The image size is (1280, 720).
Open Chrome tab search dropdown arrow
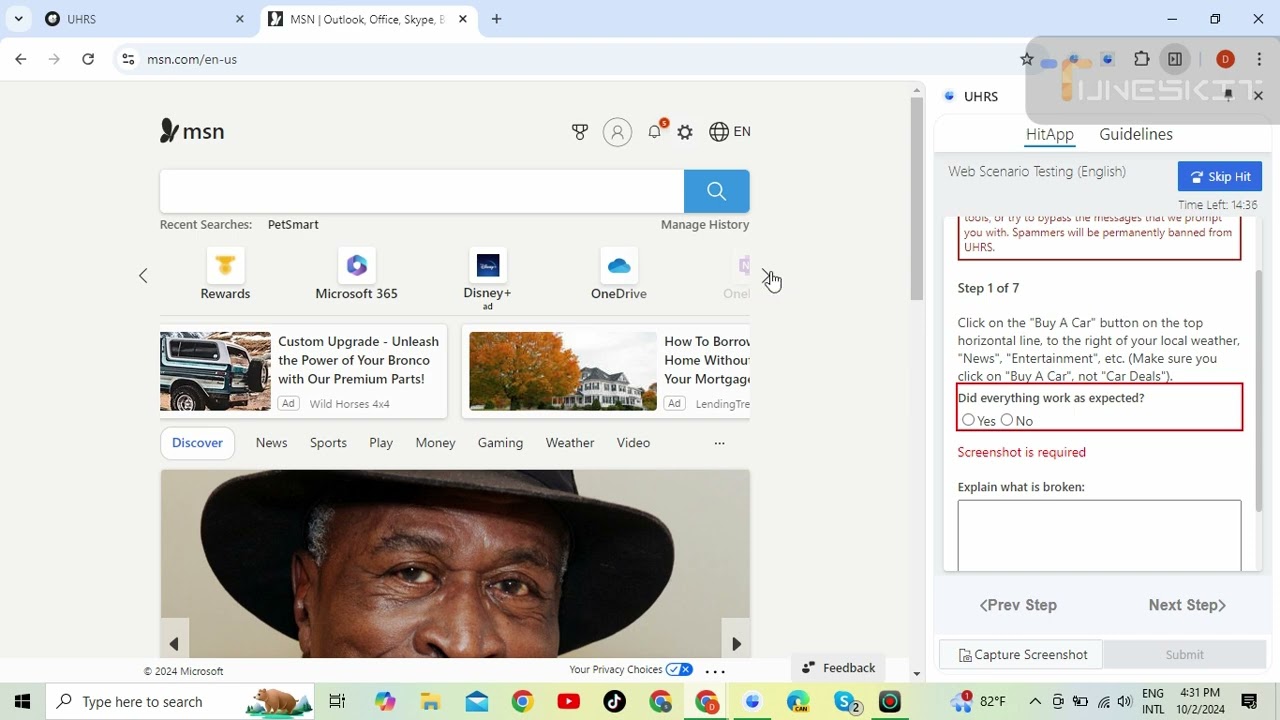(18, 19)
